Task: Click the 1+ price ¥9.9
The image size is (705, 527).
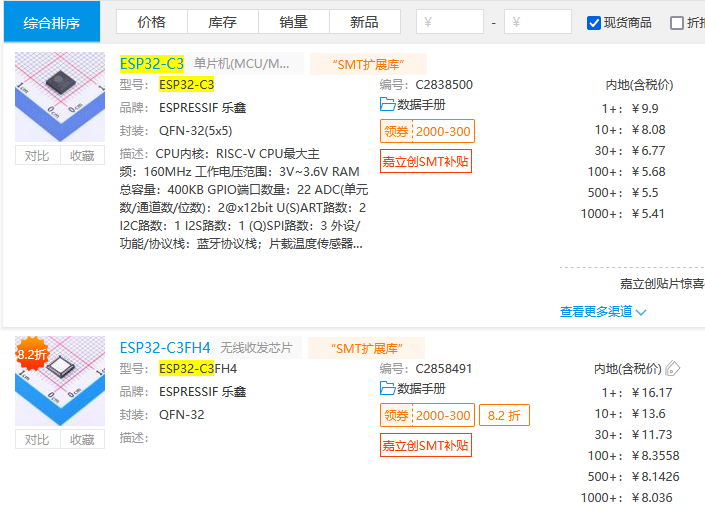Action: click(645, 108)
